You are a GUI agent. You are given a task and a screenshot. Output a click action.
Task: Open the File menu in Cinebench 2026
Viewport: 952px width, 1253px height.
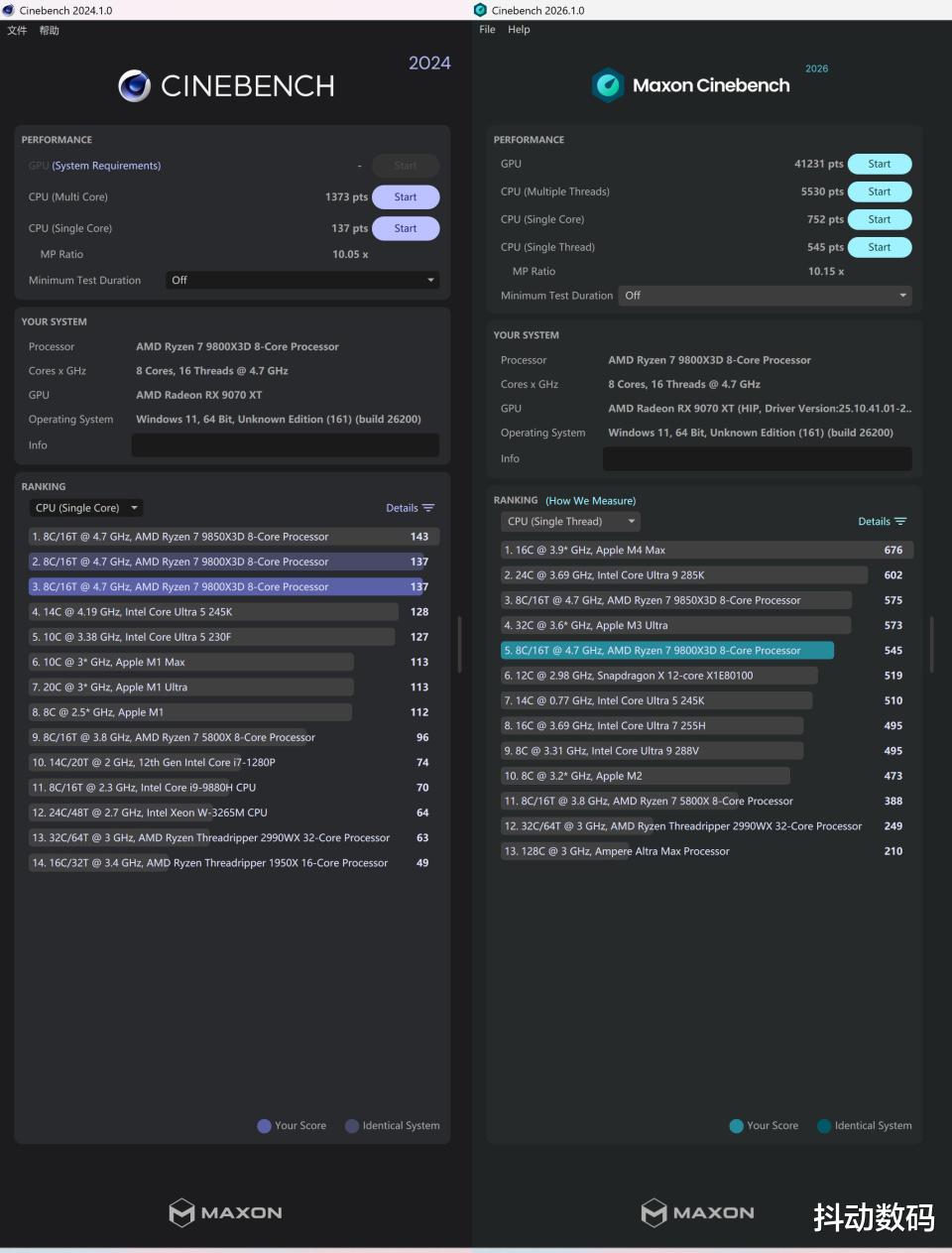pyautogui.click(x=487, y=30)
